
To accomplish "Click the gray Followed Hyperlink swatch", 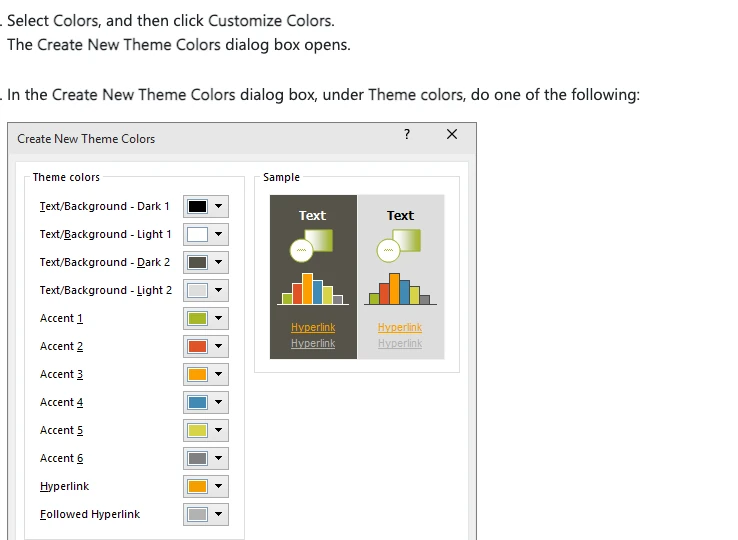I will click(197, 514).
